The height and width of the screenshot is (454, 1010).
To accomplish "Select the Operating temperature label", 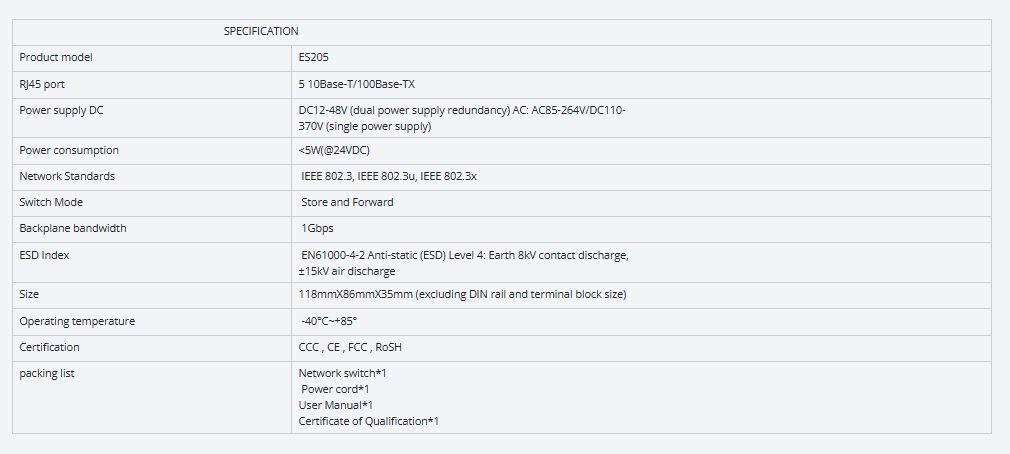I will pyautogui.click(x=77, y=321).
